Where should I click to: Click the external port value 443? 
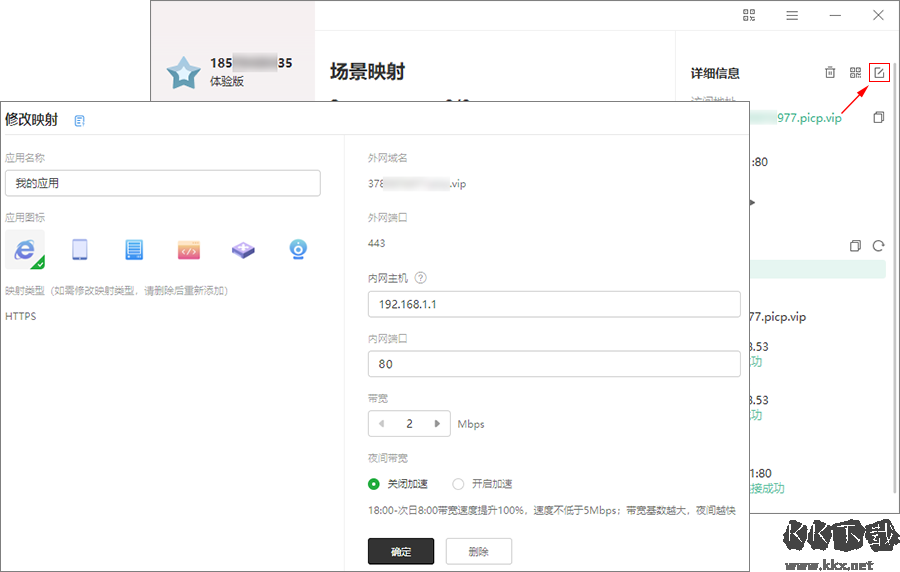point(377,243)
